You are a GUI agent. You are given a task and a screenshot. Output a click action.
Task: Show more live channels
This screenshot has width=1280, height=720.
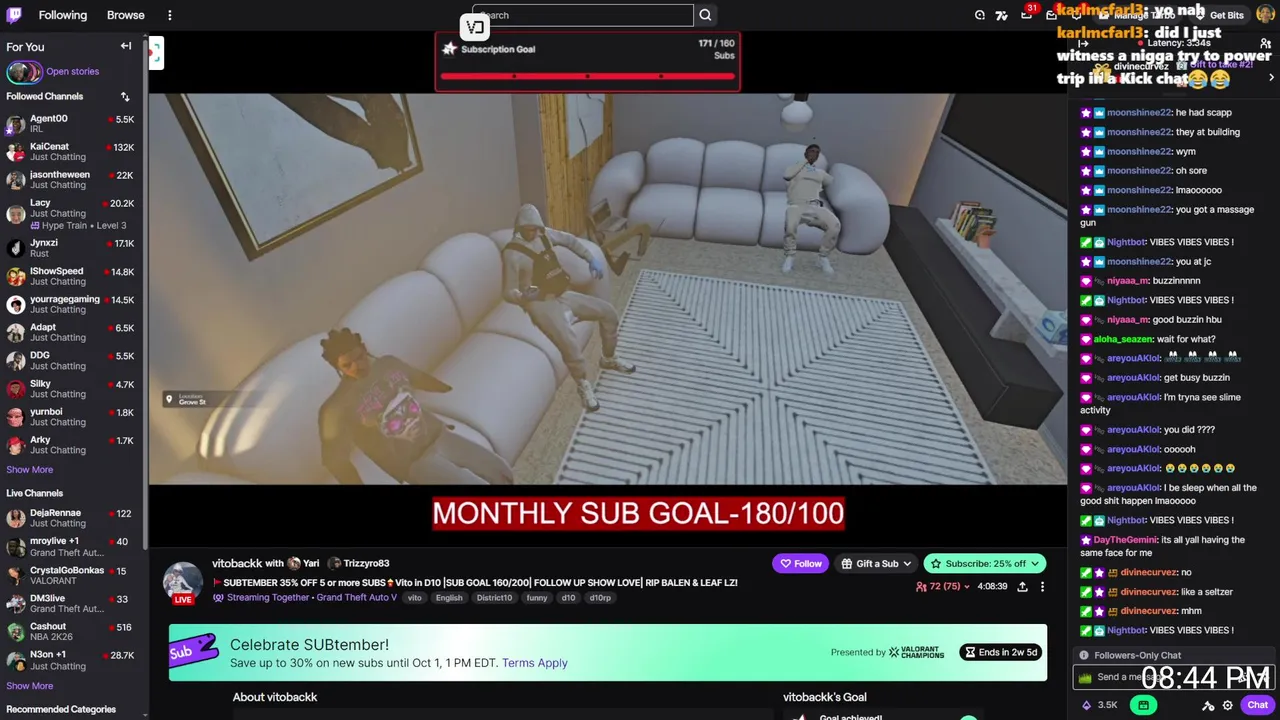(x=30, y=686)
